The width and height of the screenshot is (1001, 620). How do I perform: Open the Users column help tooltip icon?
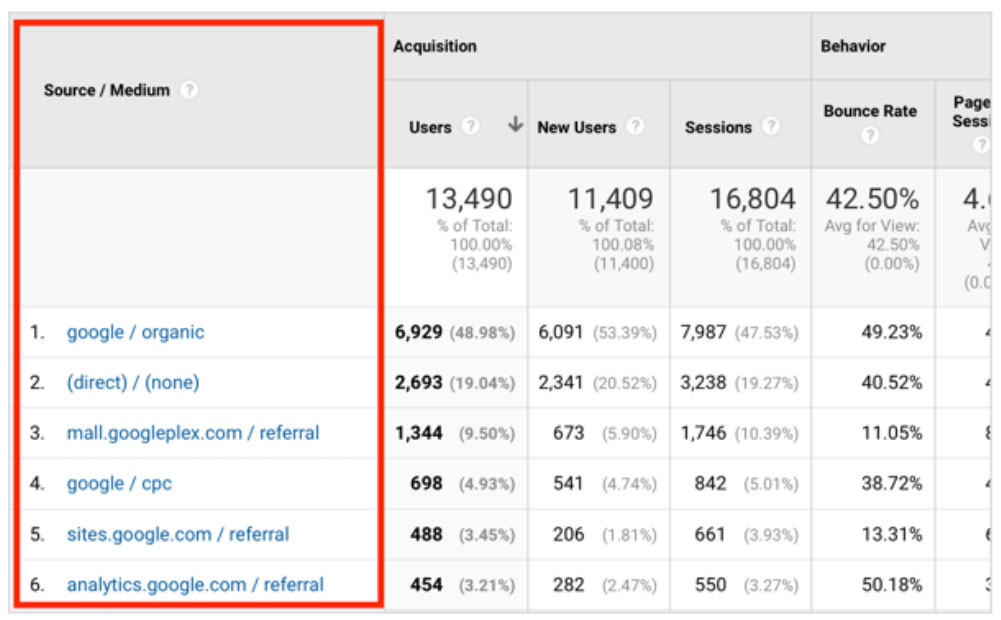[x=469, y=127]
